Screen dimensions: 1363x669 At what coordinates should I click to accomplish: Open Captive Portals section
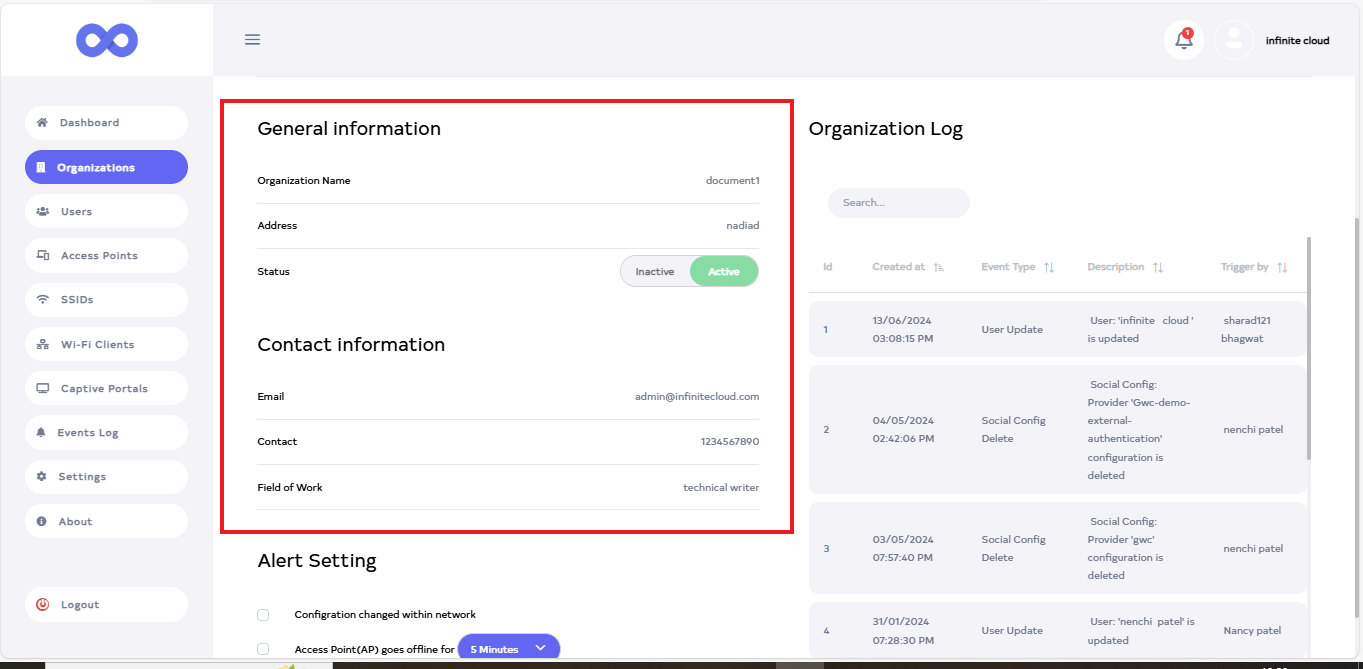click(x=106, y=389)
